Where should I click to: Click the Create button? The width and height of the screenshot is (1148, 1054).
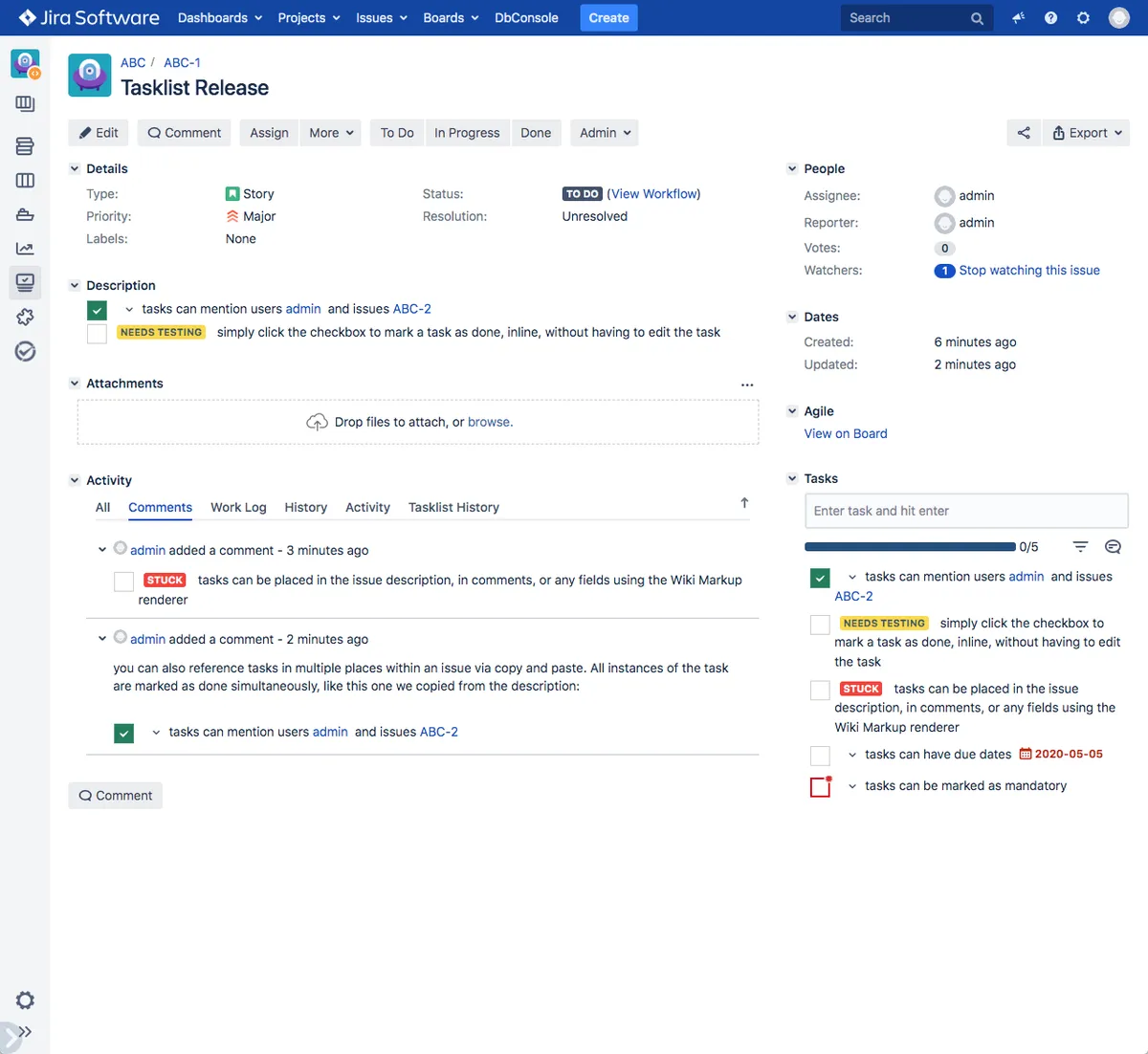(x=608, y=18)
